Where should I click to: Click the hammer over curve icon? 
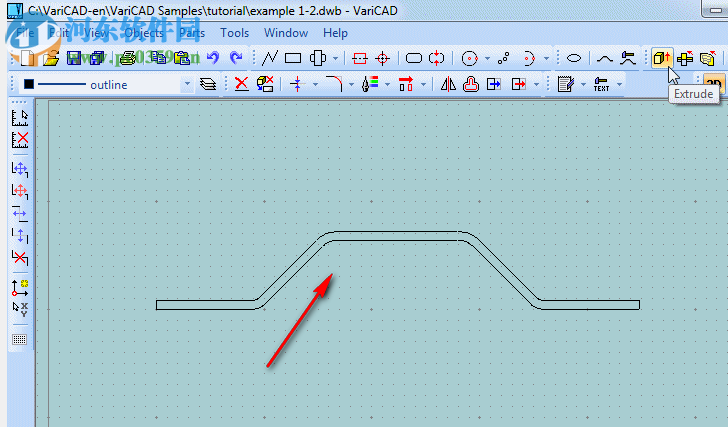[628, 58]
